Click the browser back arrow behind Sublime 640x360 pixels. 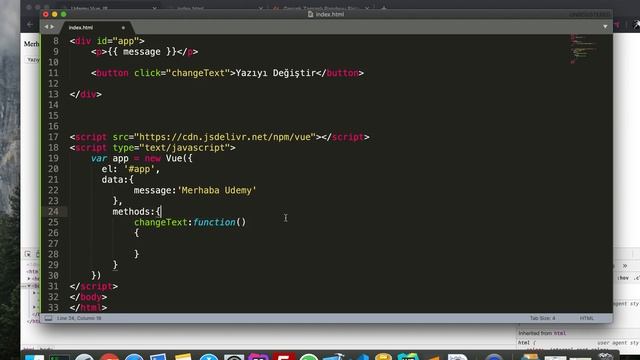coord(30,24)
